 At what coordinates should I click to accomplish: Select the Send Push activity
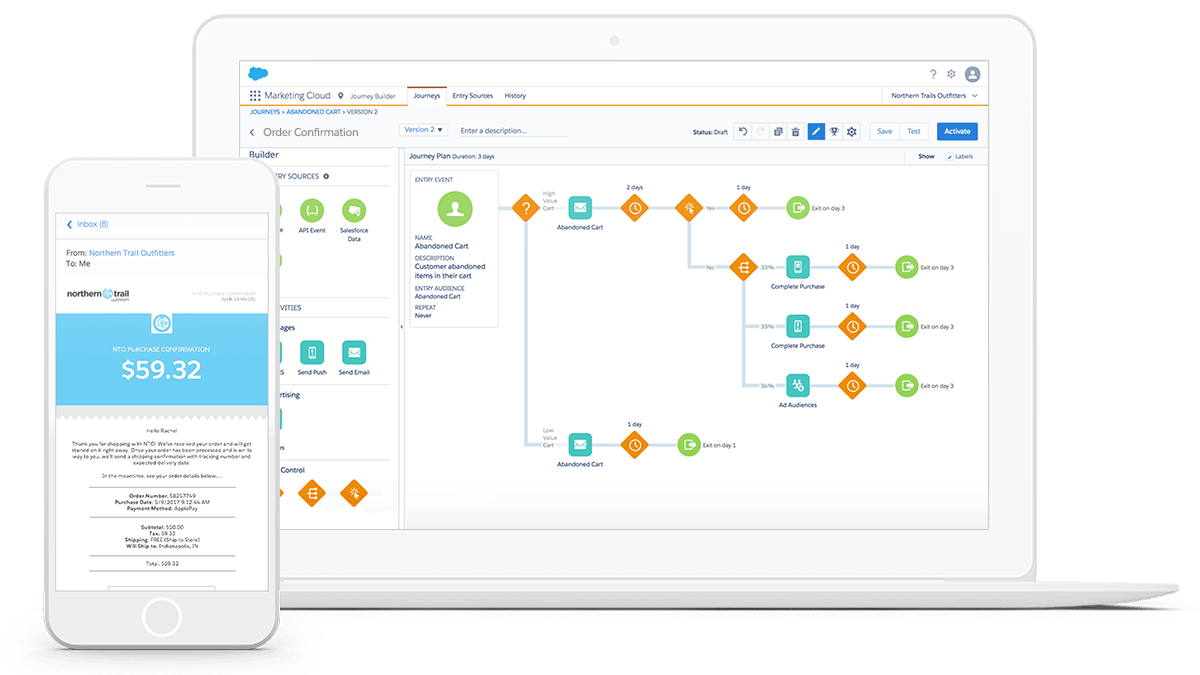click(x=312, y=352)
